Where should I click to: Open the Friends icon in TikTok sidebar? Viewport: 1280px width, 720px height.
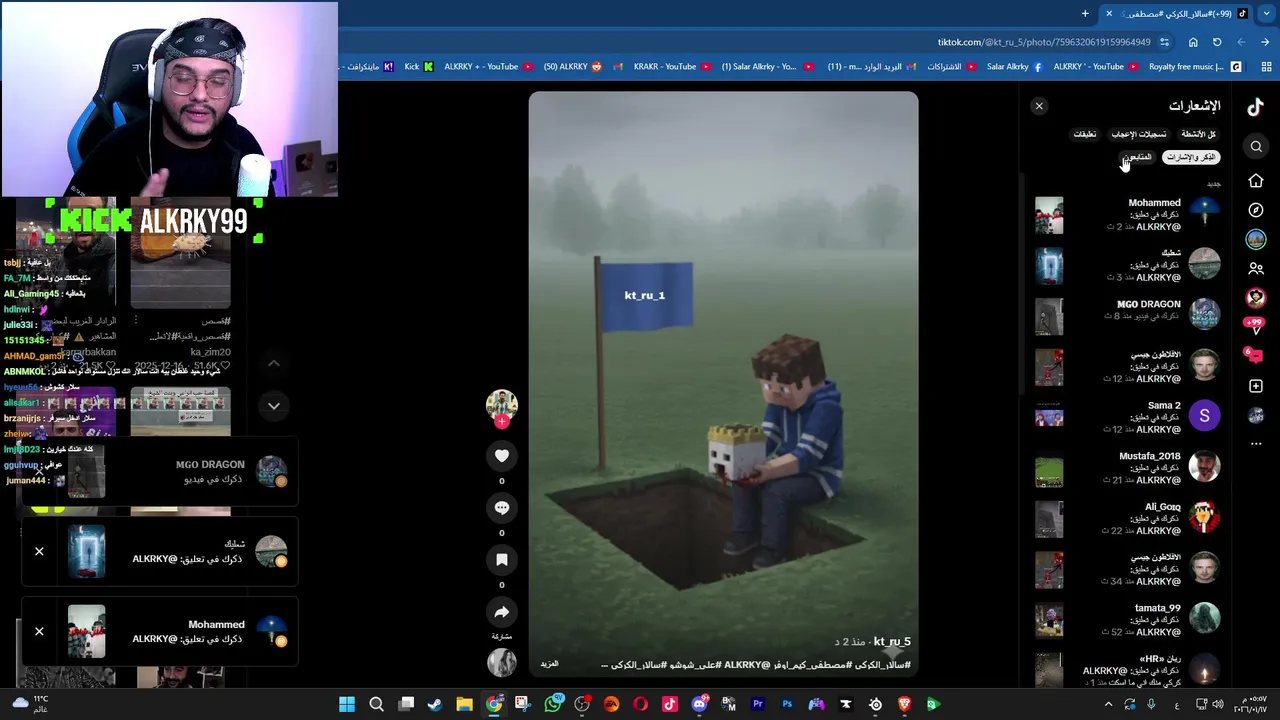pos(1256,269)
